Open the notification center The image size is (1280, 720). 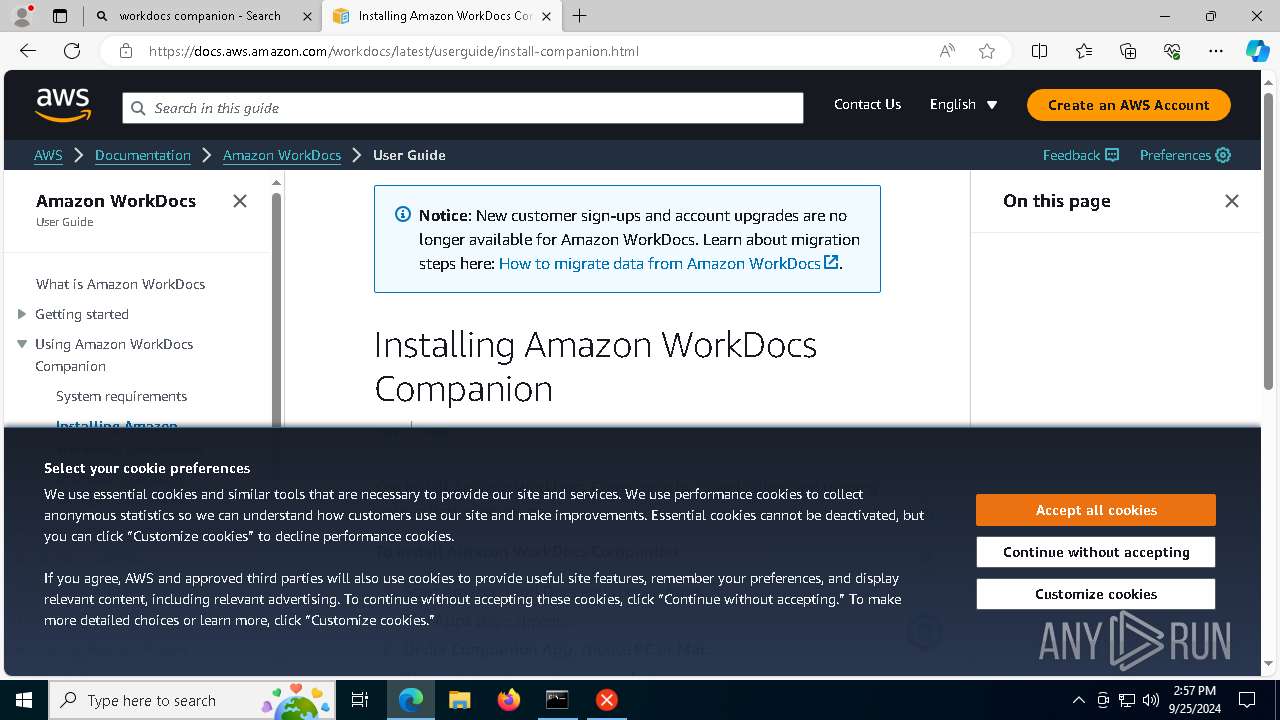pos(1247,700)
